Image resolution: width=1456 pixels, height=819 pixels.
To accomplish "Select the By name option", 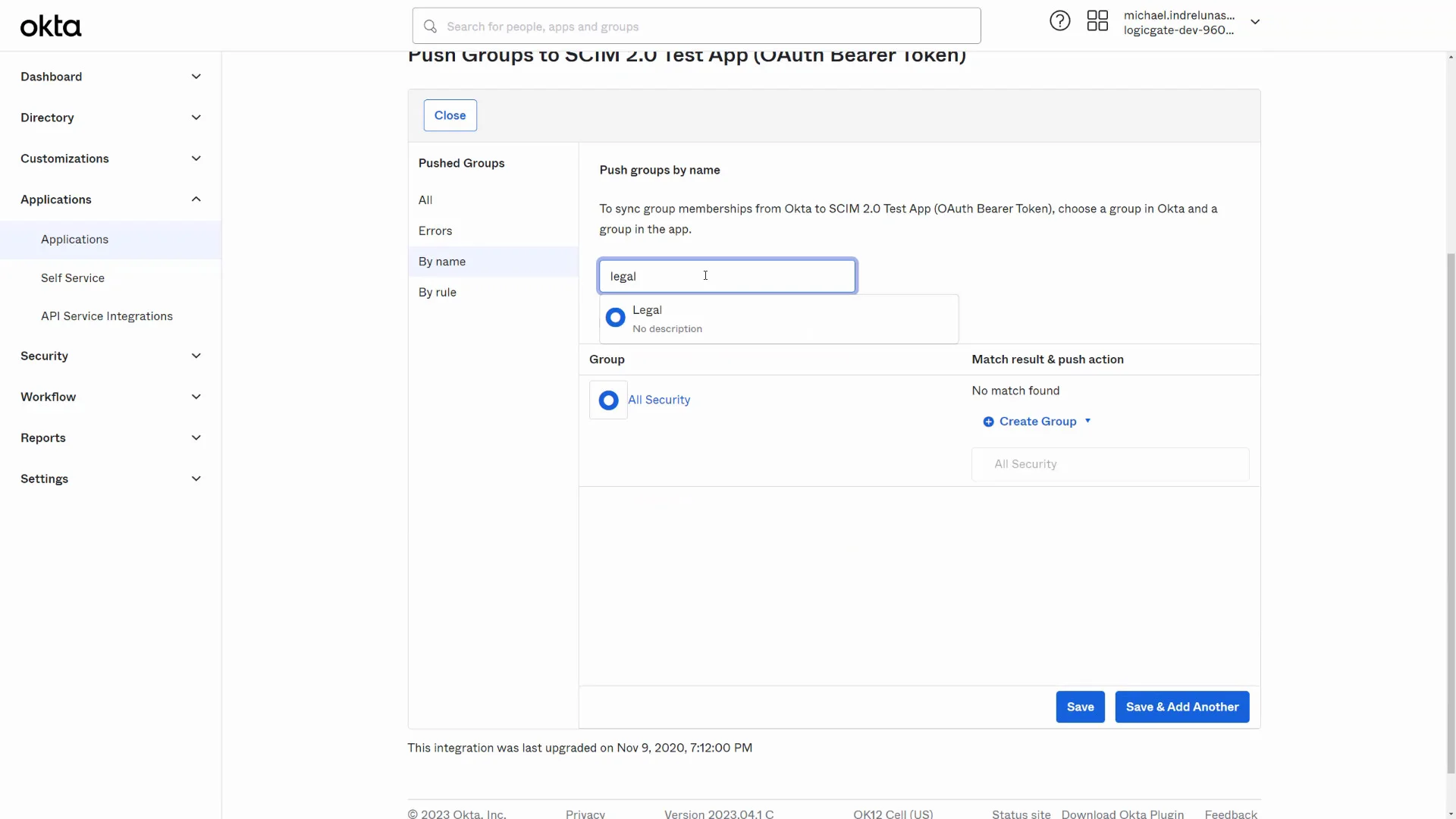I will point(493,262).
